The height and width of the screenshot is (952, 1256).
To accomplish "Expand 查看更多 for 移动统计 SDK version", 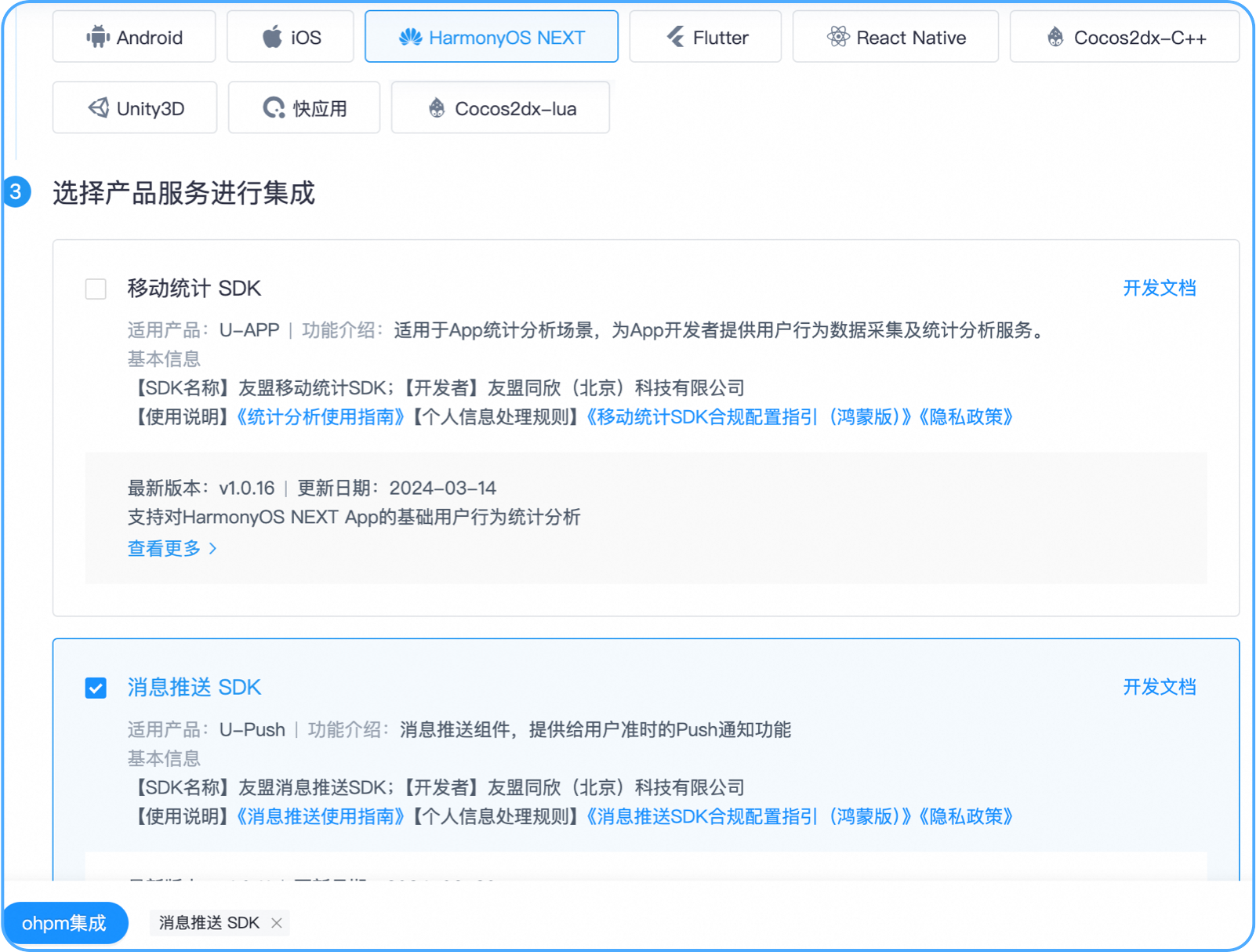I will pos(172,548).
